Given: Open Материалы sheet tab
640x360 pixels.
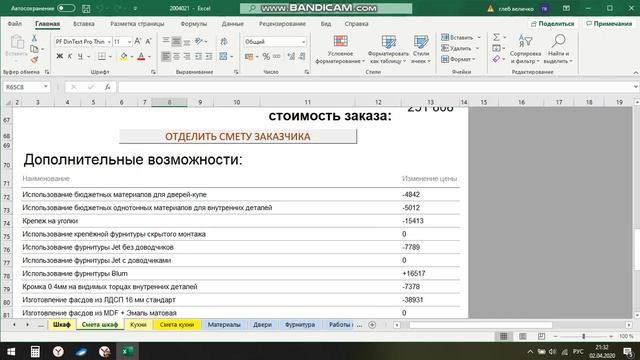Looking at the screenshot, I should point(224,324).
